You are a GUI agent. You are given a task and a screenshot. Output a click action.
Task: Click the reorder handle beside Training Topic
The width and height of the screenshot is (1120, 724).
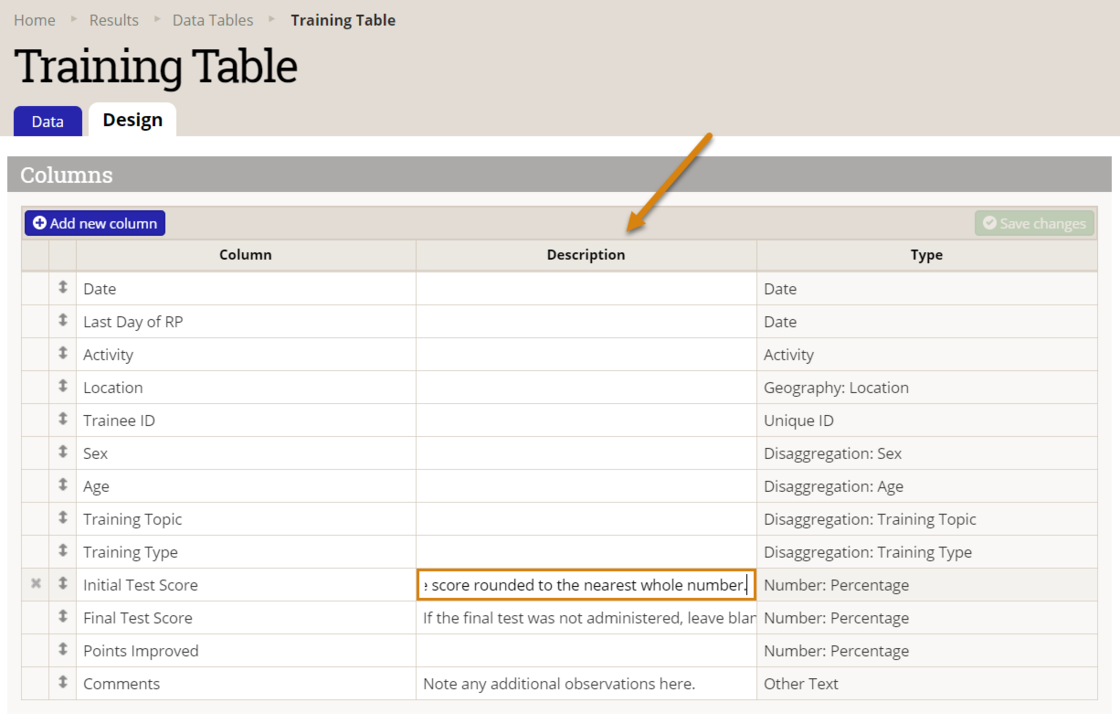pos(62,518)
